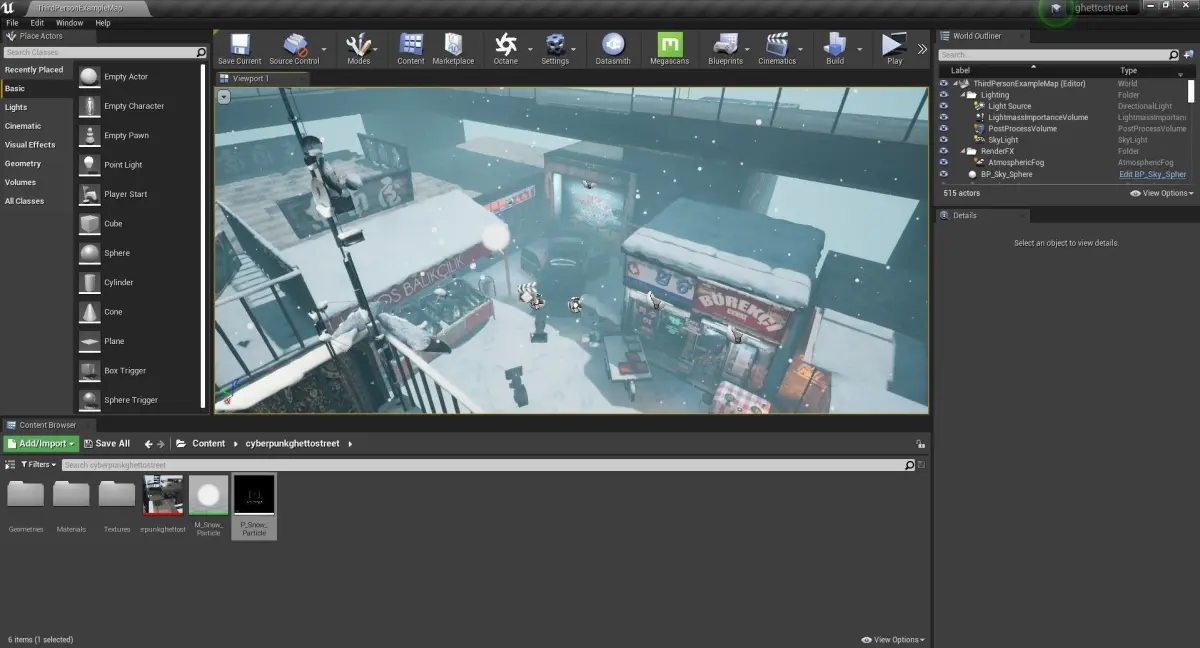Image resolution: width=1200 pixels, height=648 pixels.
Task: Toggle visibility of AtmosphericFog actor
Action: coord(943,162)
